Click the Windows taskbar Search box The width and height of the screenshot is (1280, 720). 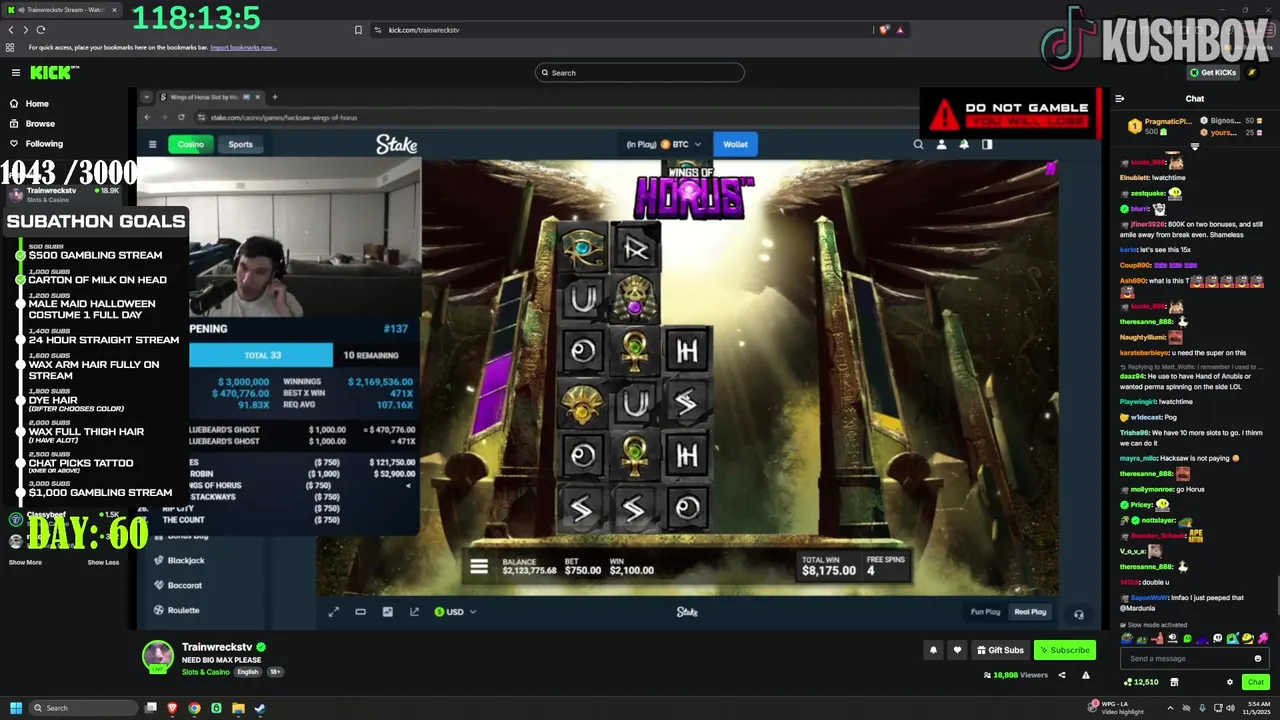point(84,708)
